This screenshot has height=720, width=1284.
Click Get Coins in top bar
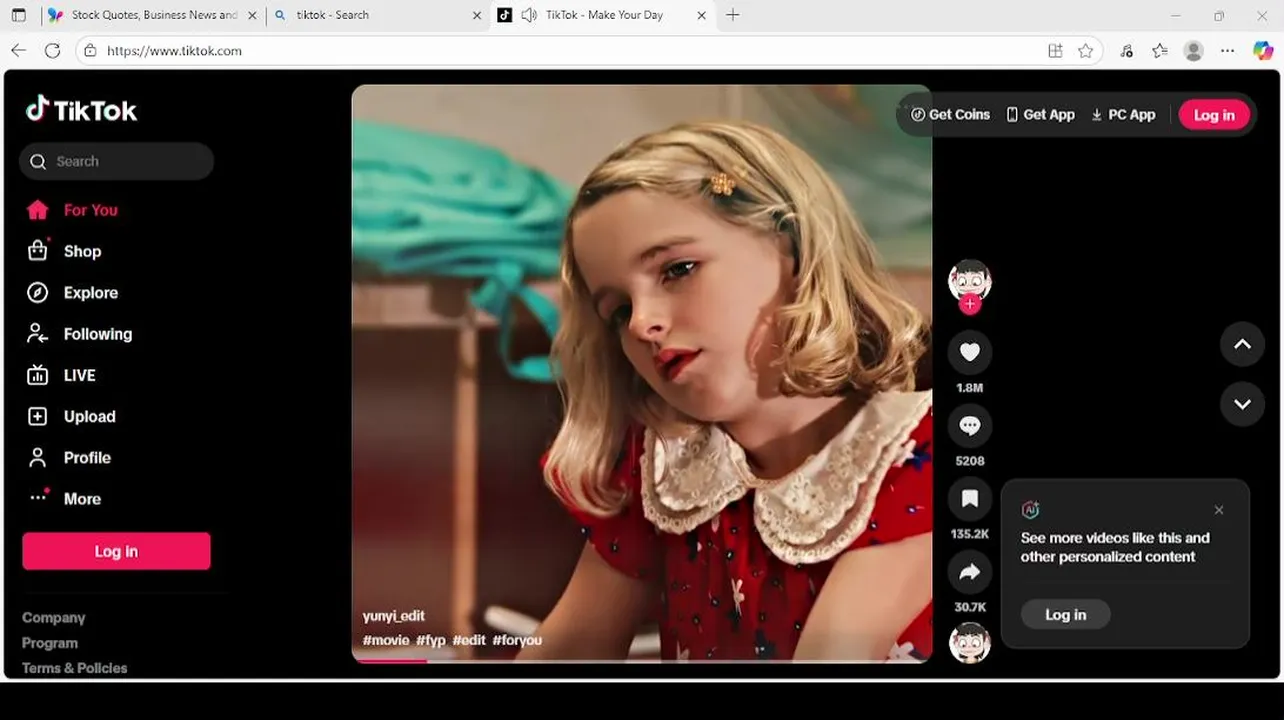pos(950,115)
